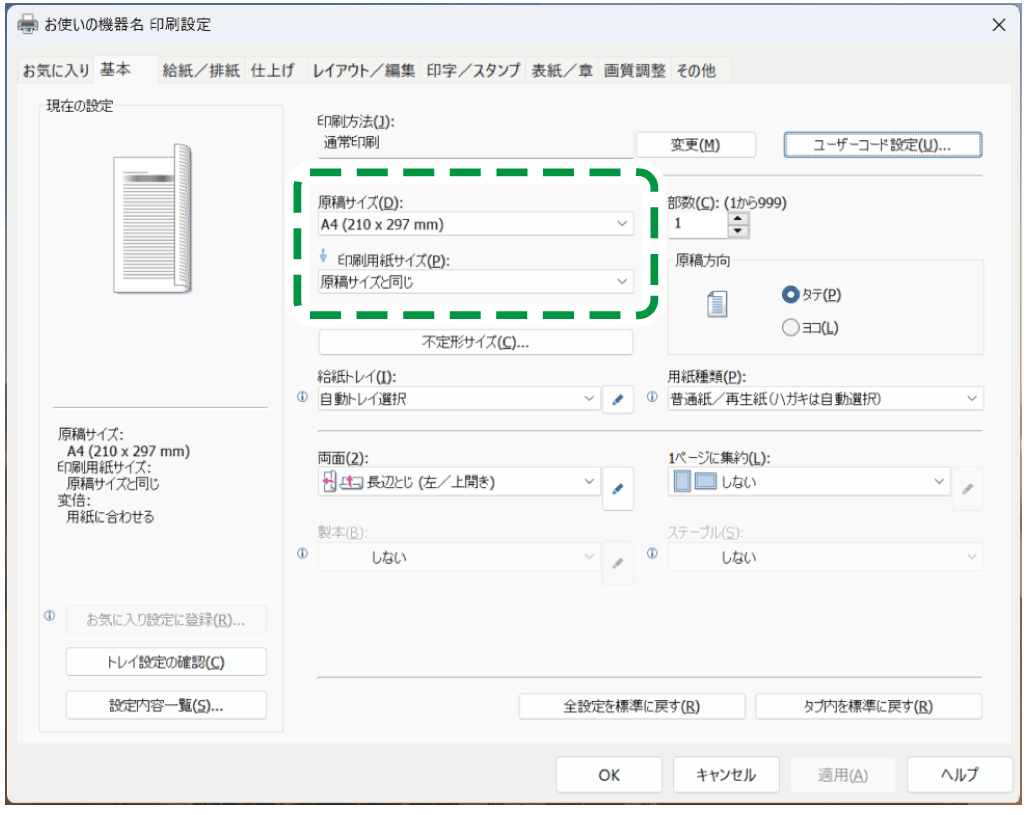Click the printer icon in the title bar
Image resolution: width=1028 pixels, height=815 pixels.
28,24
